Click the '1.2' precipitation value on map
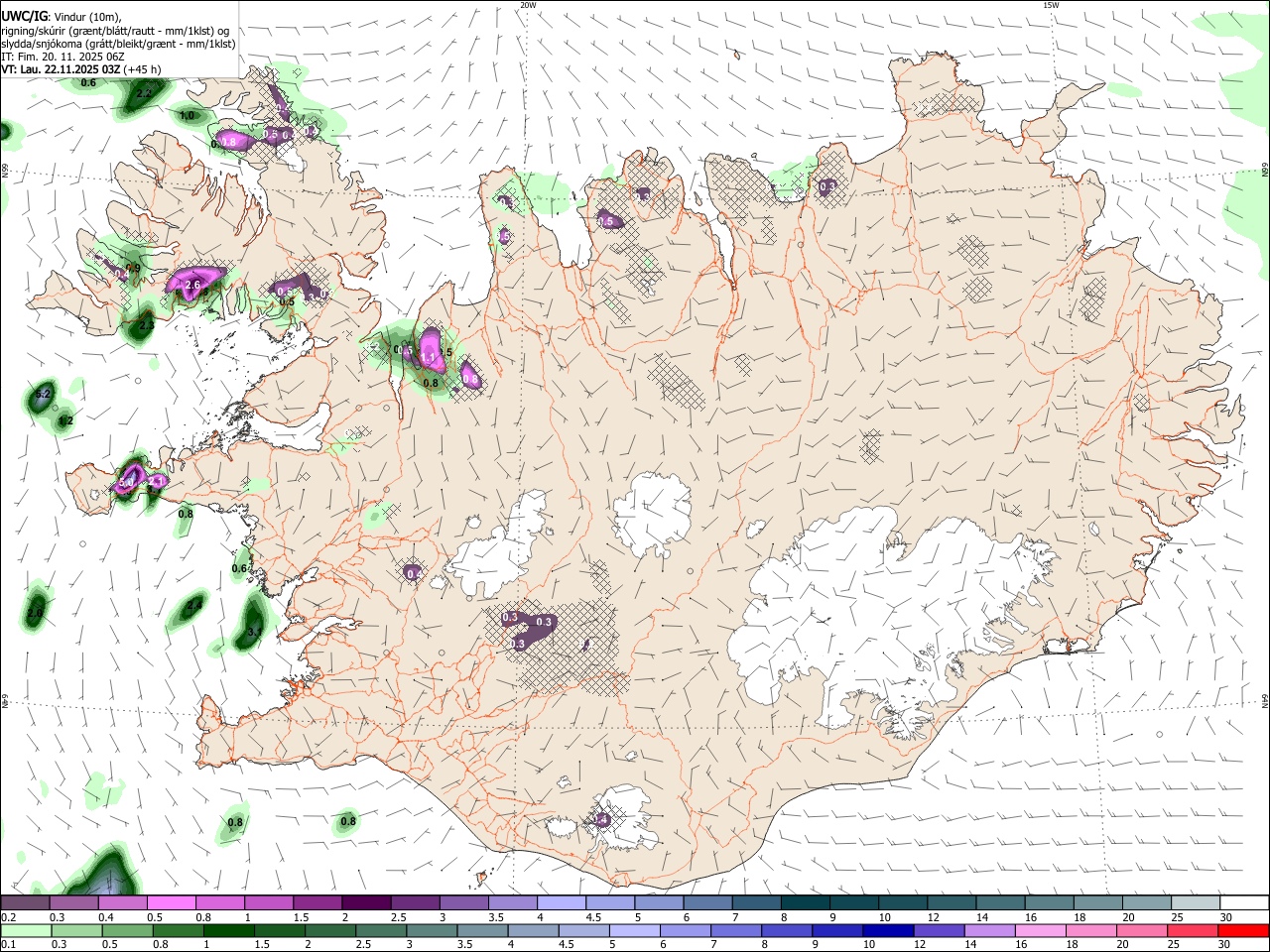The height and width of the screenshot is (952, 1270). pyautogui.click(x=66, y=421)
